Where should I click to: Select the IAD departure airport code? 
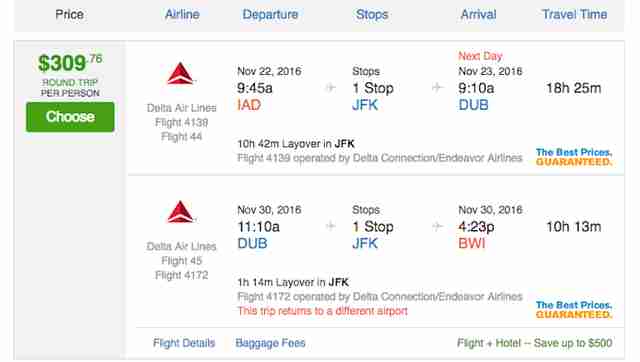coord(249,105)
